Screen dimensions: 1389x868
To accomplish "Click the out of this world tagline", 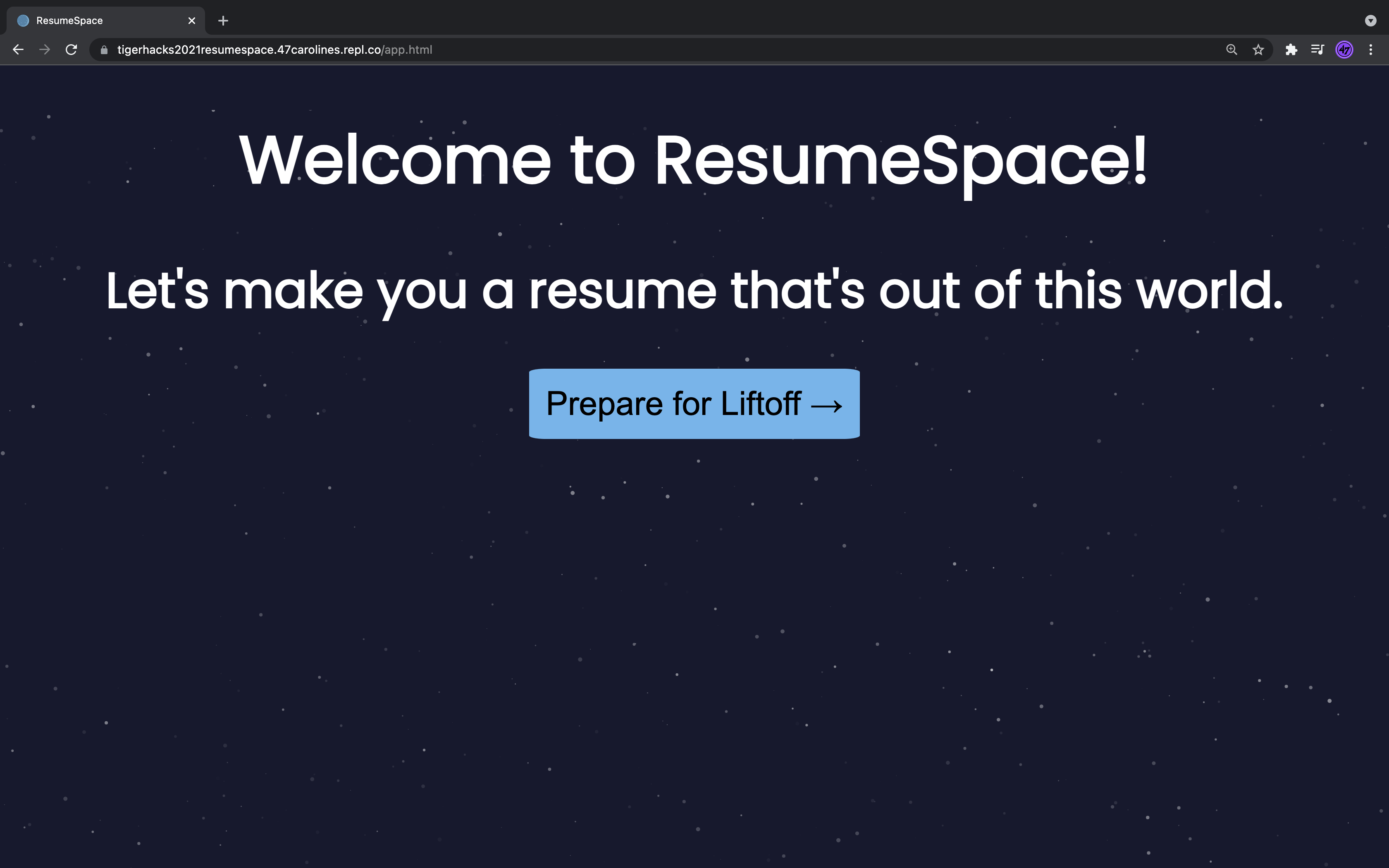I will pos(694,291).
